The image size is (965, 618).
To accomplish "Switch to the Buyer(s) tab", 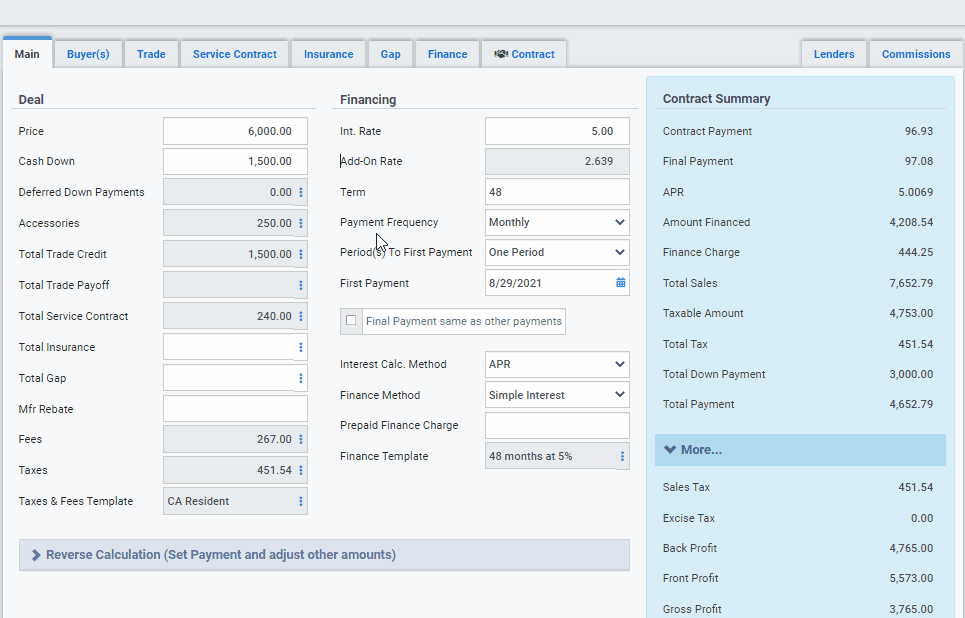I will click(88, 54).
